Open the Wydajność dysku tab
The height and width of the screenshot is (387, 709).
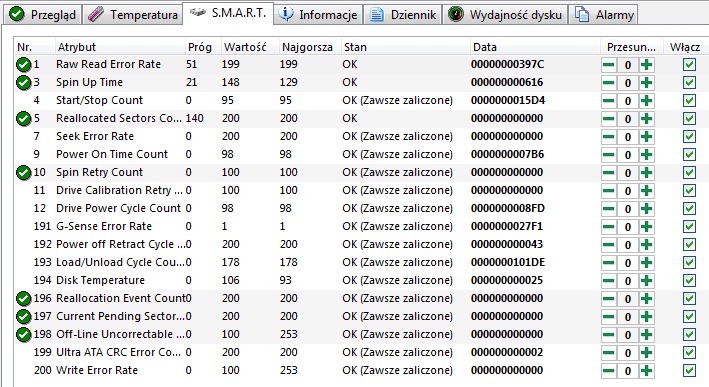506,14
